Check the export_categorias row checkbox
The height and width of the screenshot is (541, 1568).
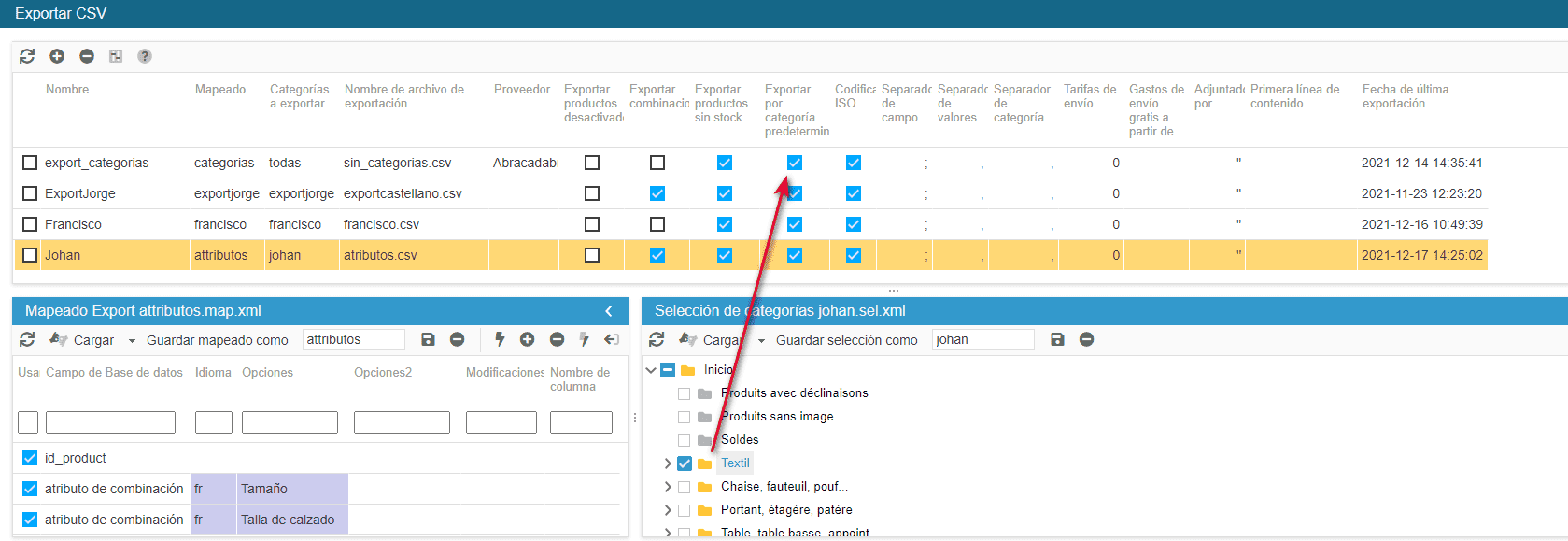pyautogui.click(x=30, y=163)
